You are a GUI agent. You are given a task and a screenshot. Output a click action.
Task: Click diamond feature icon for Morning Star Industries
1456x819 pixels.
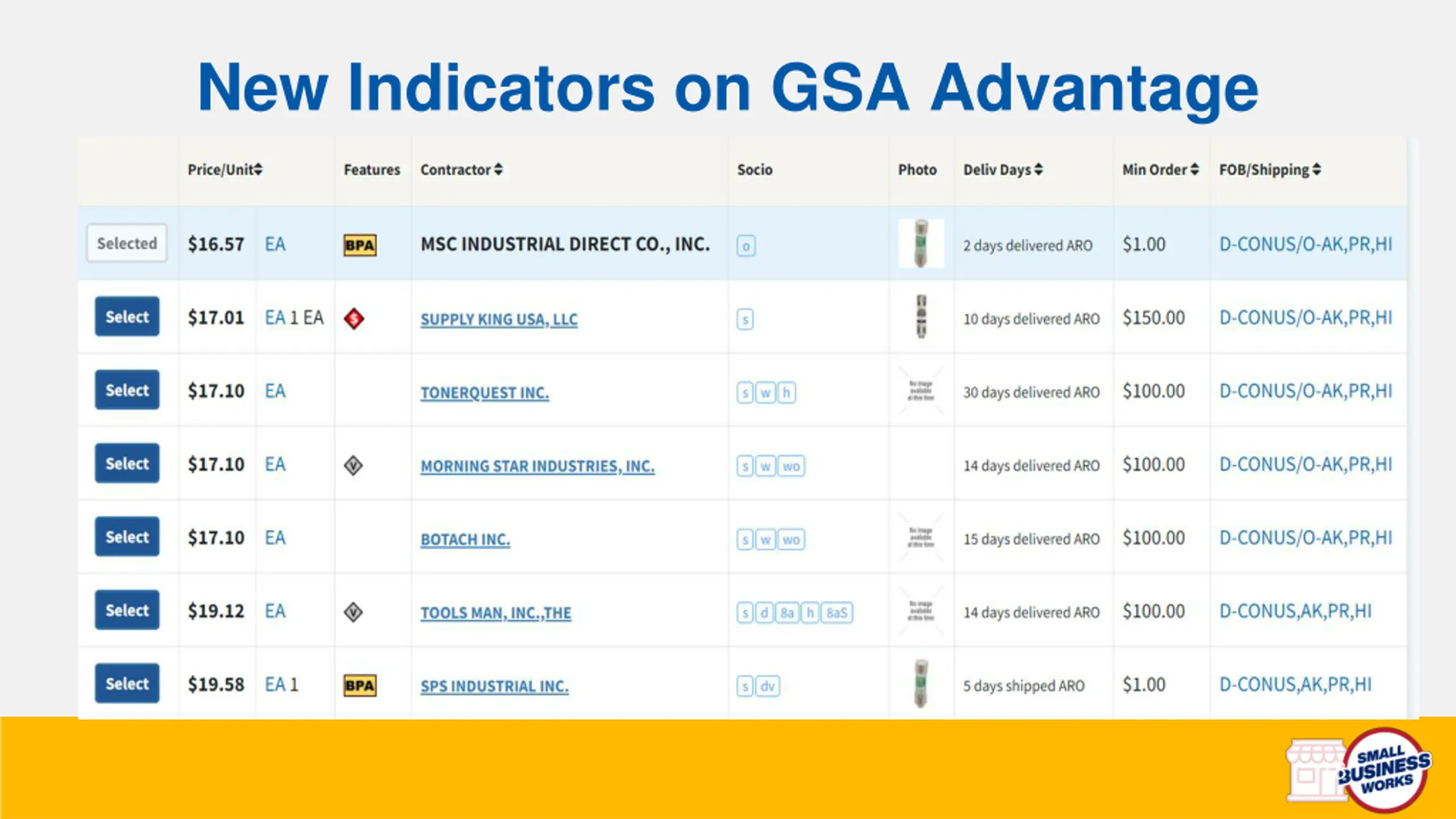353,465
